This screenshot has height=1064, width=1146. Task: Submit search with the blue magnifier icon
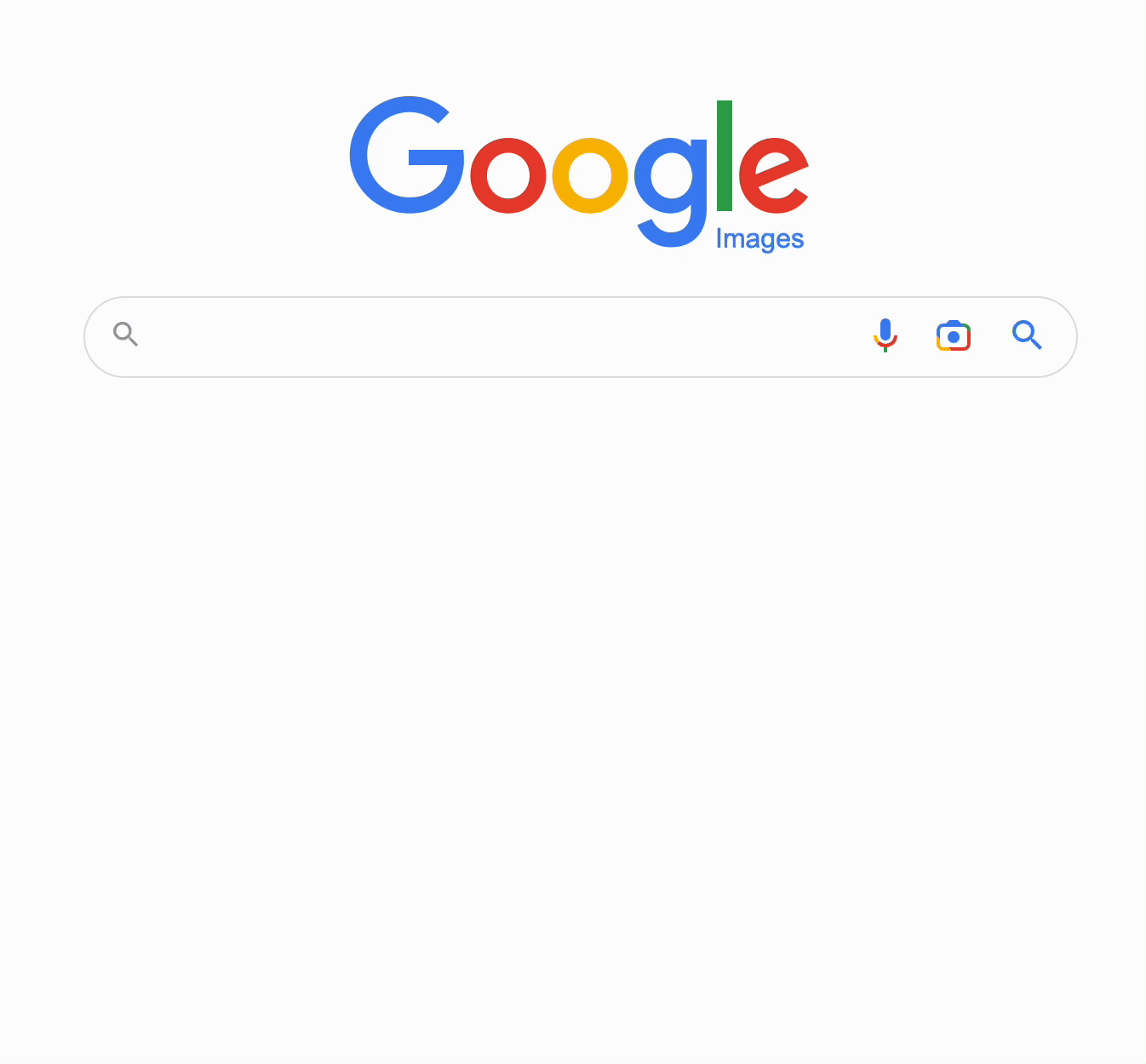1027,335
